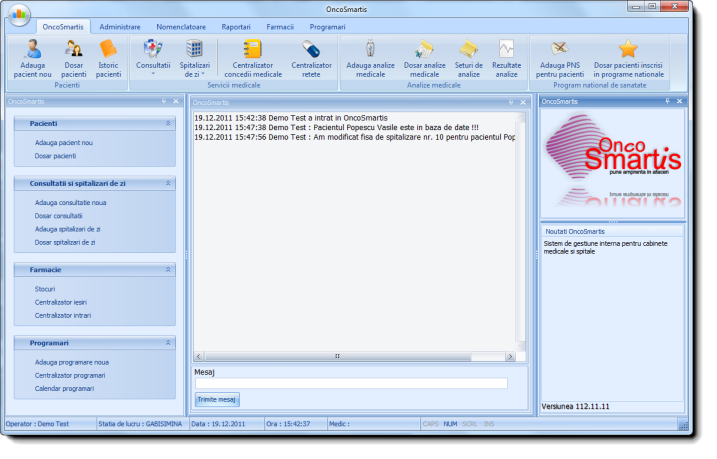The image size is (717, 459).
Task: Click Adauga PNS pentru pacienti icon
Action: 560,59
